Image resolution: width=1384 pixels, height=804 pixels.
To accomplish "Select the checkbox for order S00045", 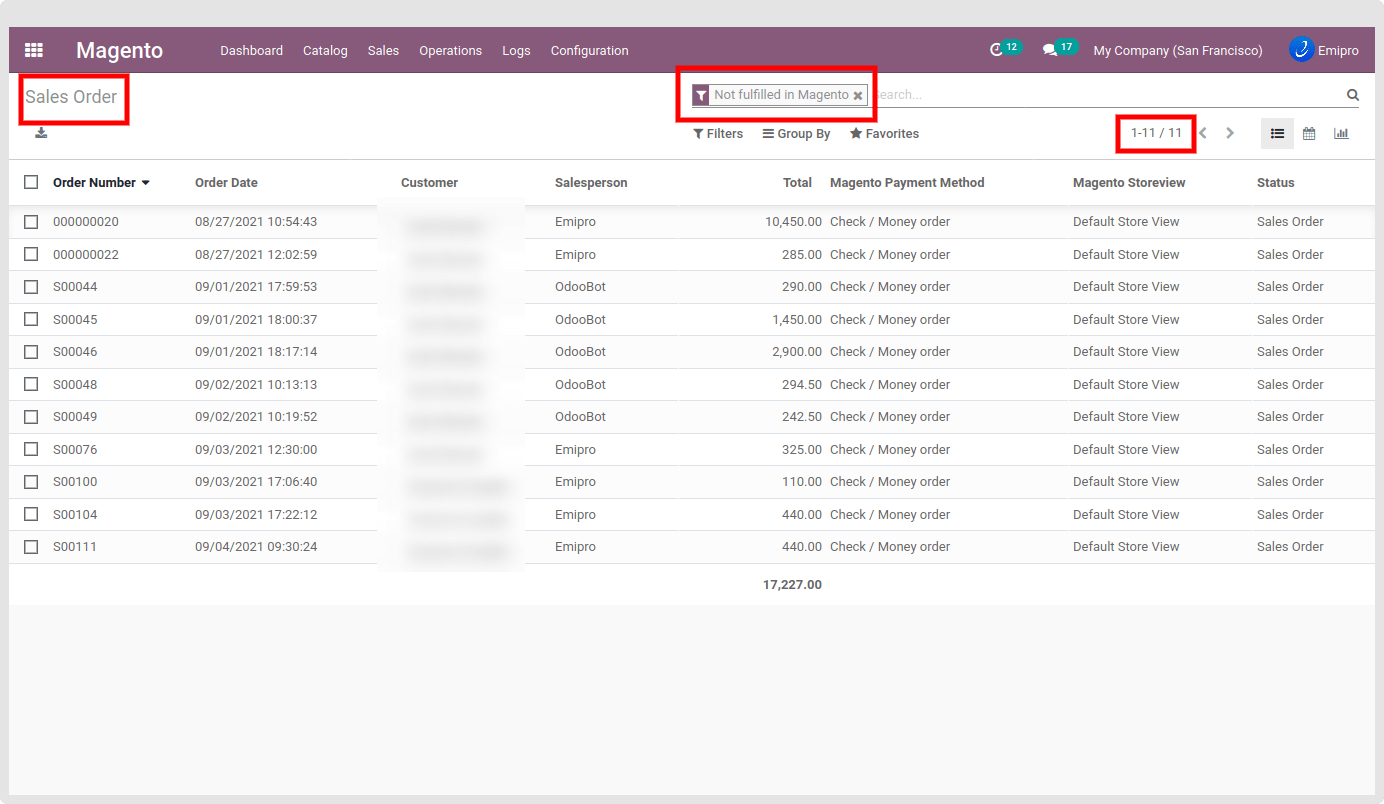I will 31,319.
